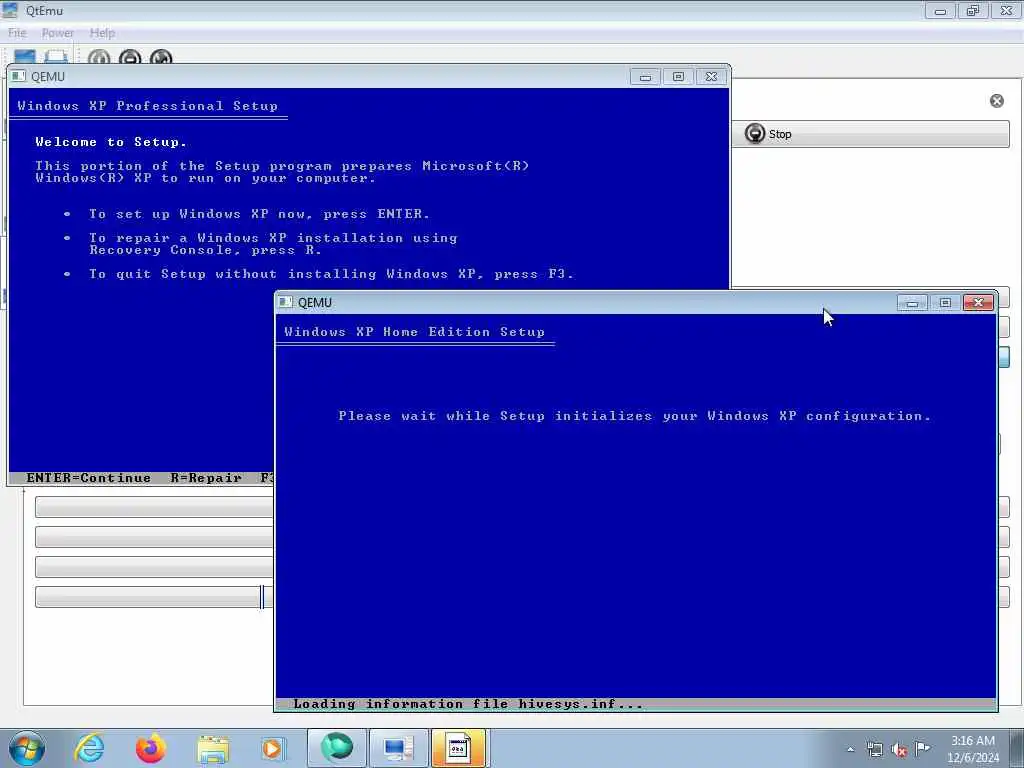Click the stop machine toolbar icon
The width and height of the screenshot is (1024, 768).
[130, 57]
